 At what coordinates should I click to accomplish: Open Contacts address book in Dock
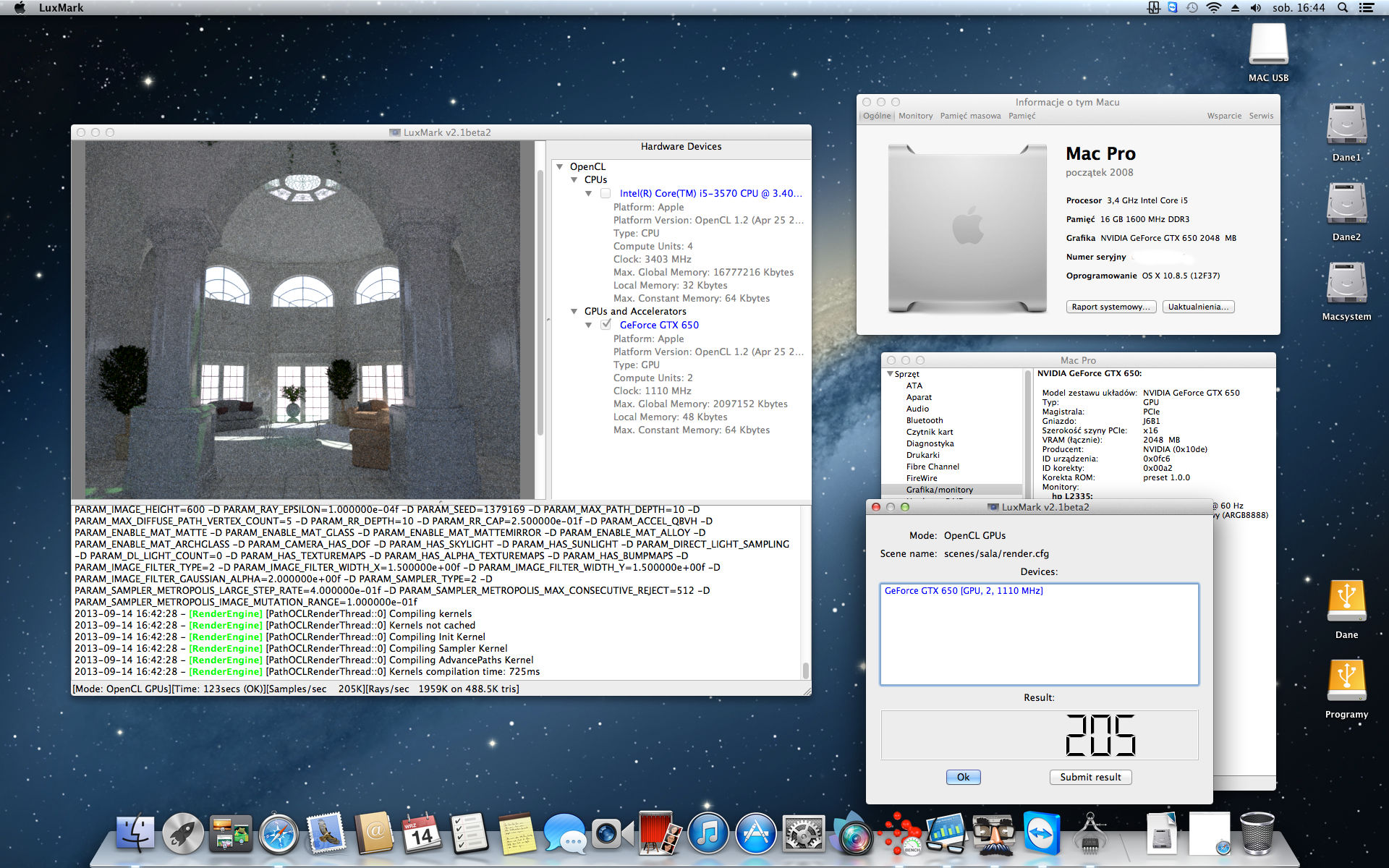click(374, 833)
